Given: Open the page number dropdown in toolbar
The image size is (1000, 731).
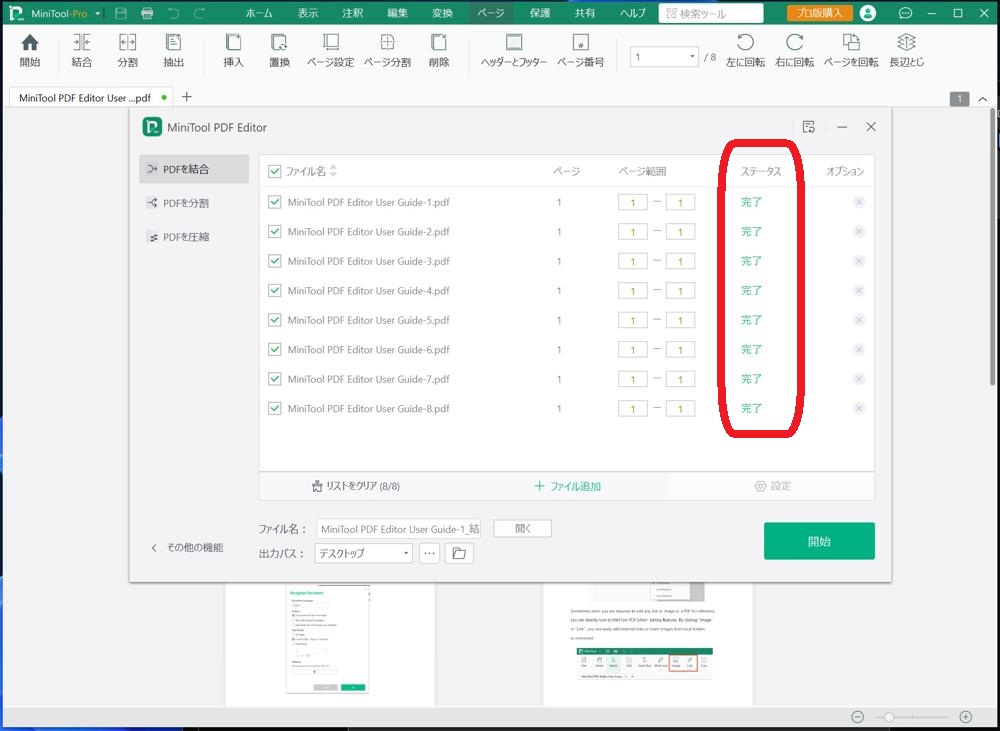Looking at the screenshot, I should pyautogui.click(x=692, y=57).
